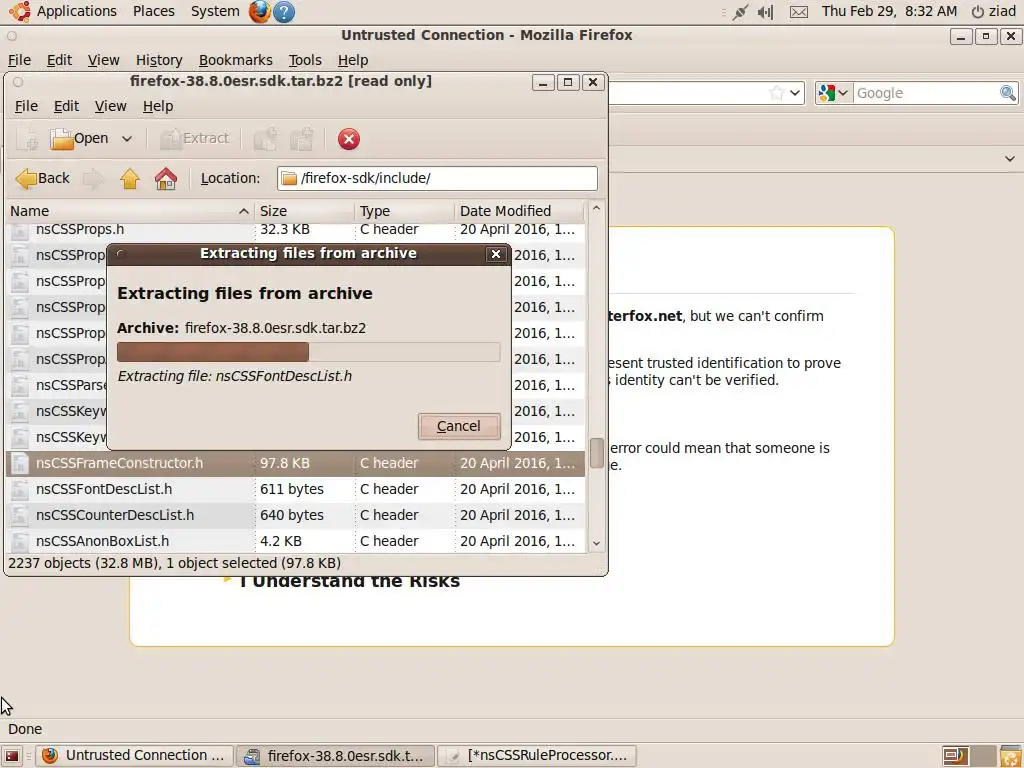Open archive manager Edit menu
1024x768 pixels.
66,106
